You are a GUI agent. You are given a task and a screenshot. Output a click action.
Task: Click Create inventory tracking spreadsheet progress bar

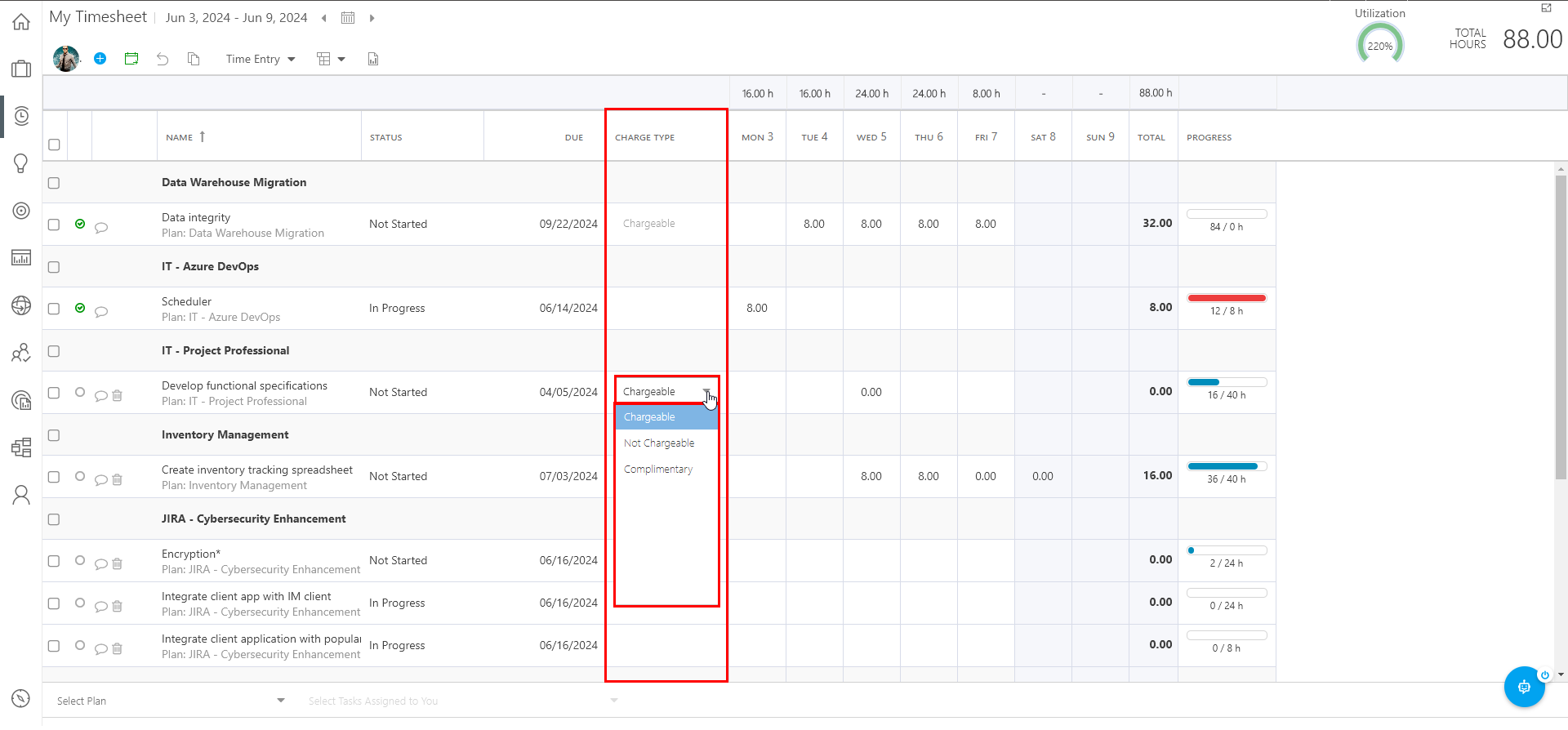(1227, 466)
